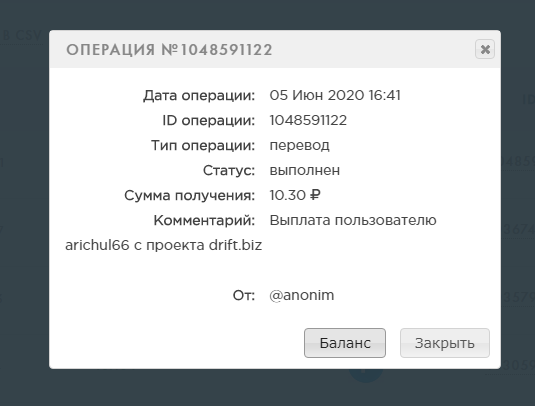Click the dimmed CSV export link behind dialog
This screenshot has width=535, height=406.
21,35
